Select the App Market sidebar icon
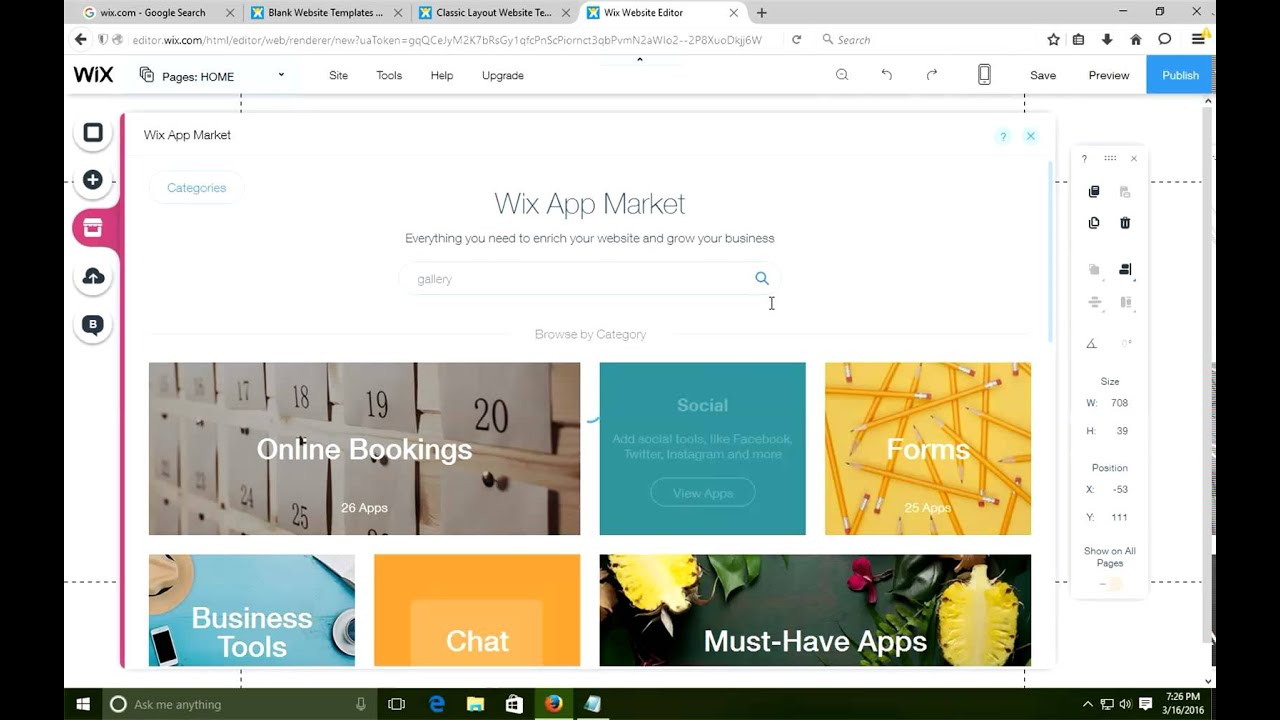Image resolution: width=1280 pixels, height=720 pixels. click(93, 228)
